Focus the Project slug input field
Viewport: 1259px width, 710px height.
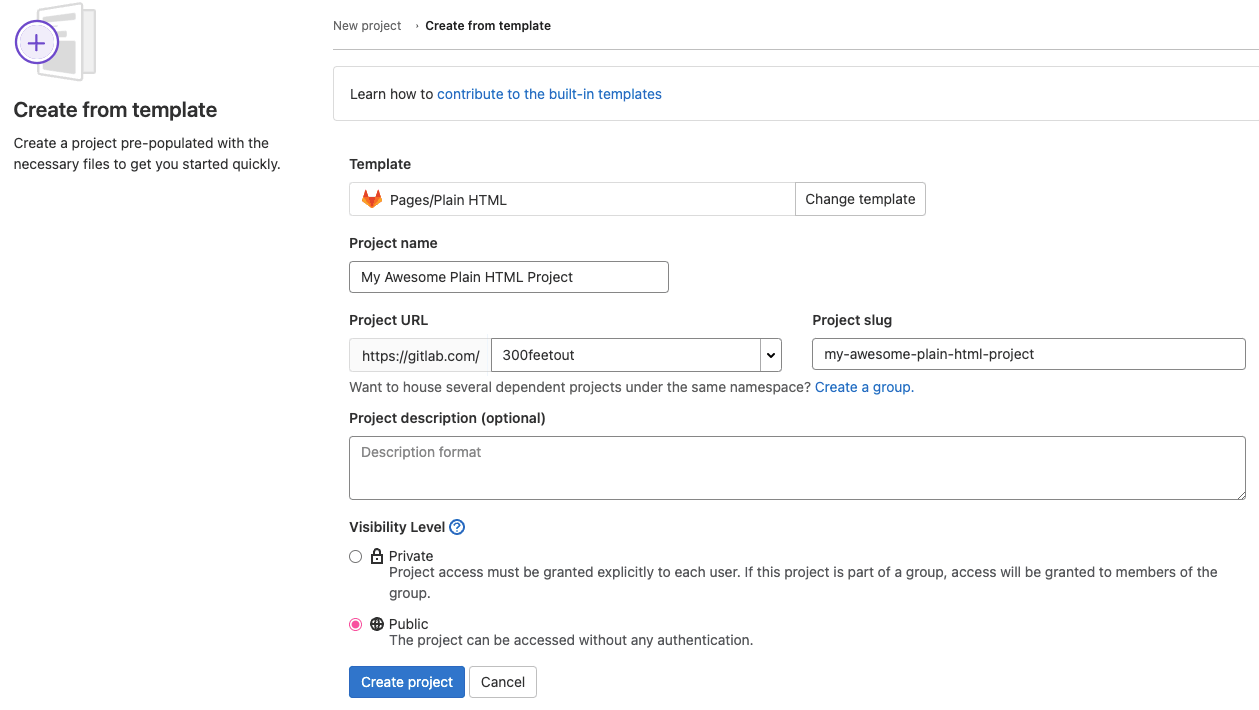click(1029, 354)
